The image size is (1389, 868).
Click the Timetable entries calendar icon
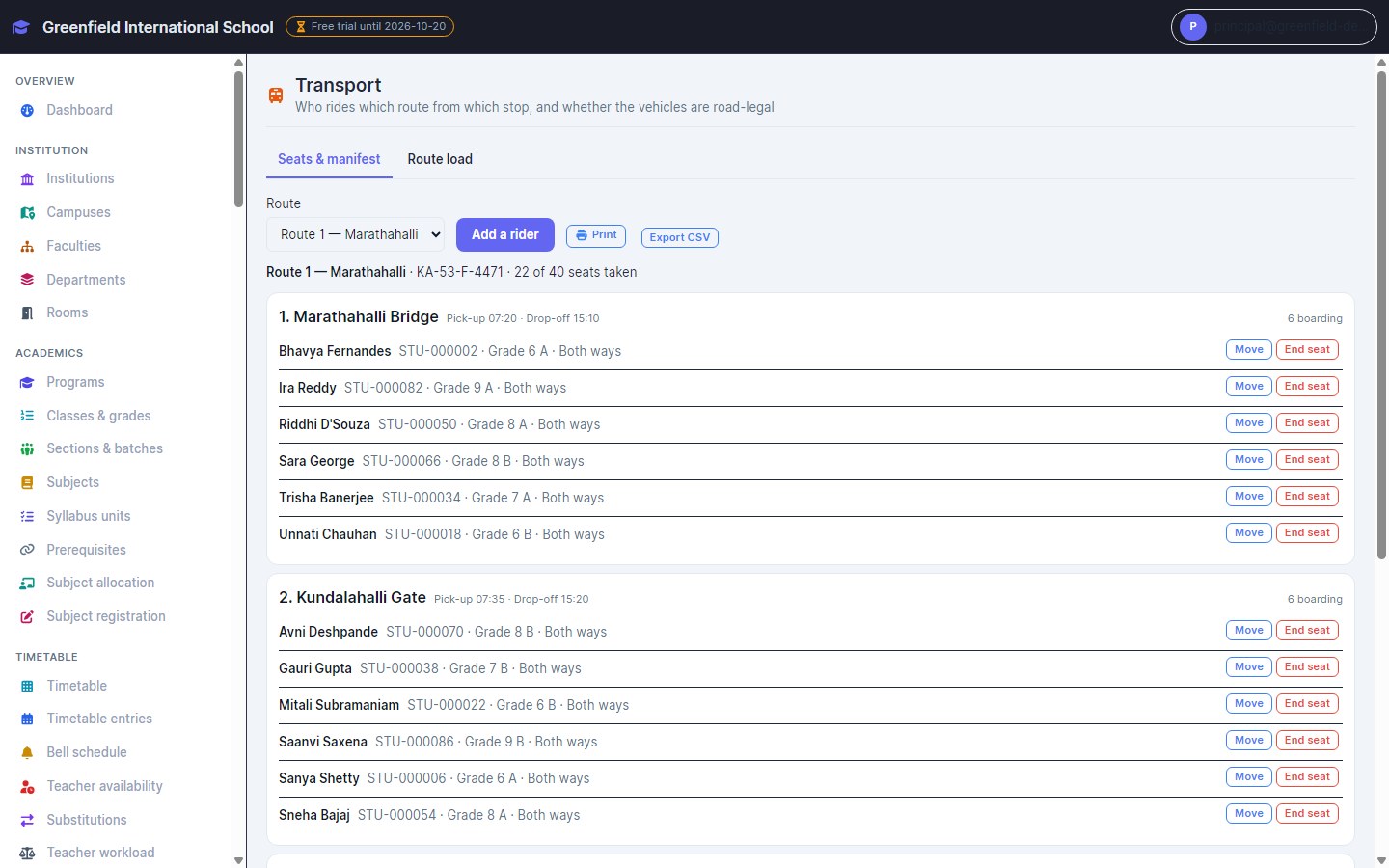click(27, 719)
